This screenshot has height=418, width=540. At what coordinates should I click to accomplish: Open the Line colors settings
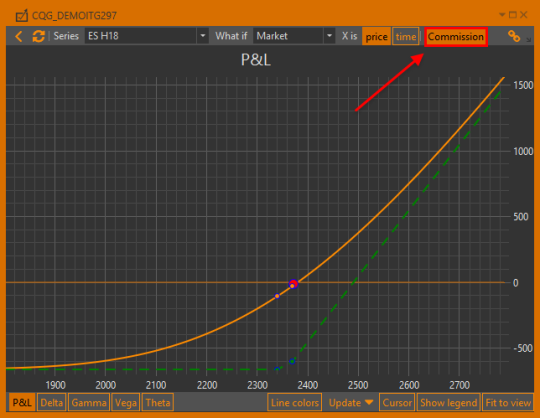(294, 403)
